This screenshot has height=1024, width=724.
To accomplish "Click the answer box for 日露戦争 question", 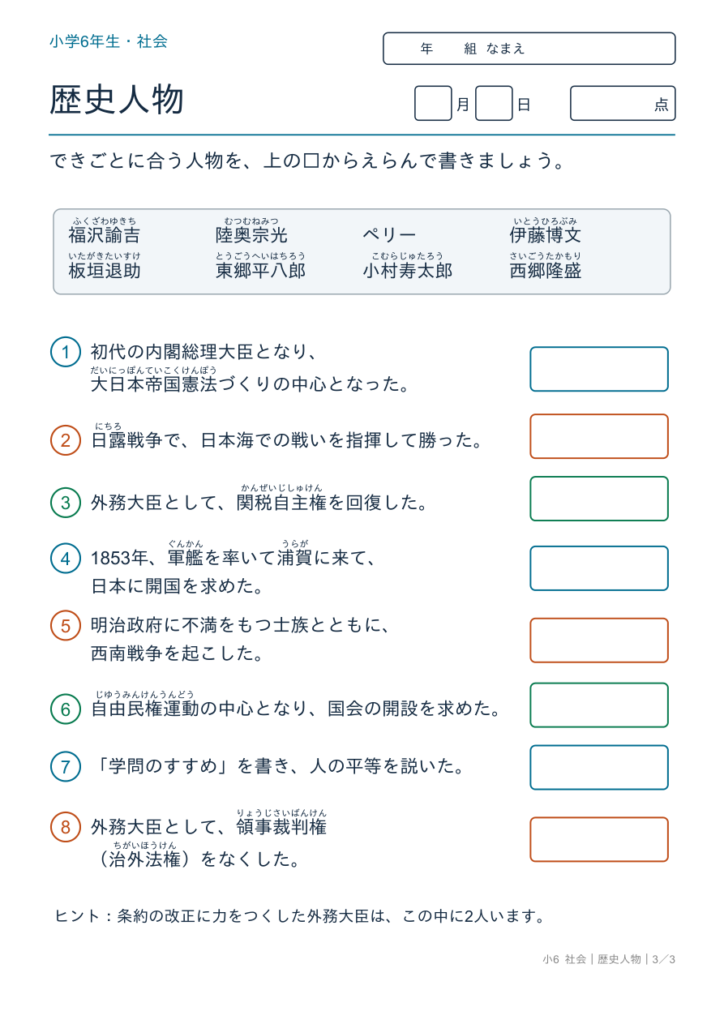I will (599, 436).
